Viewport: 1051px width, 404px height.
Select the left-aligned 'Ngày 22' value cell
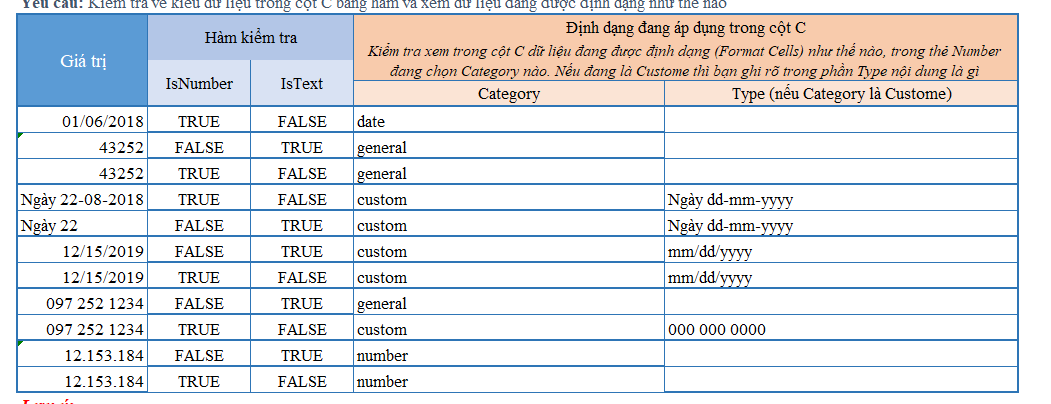pos(82,225)
